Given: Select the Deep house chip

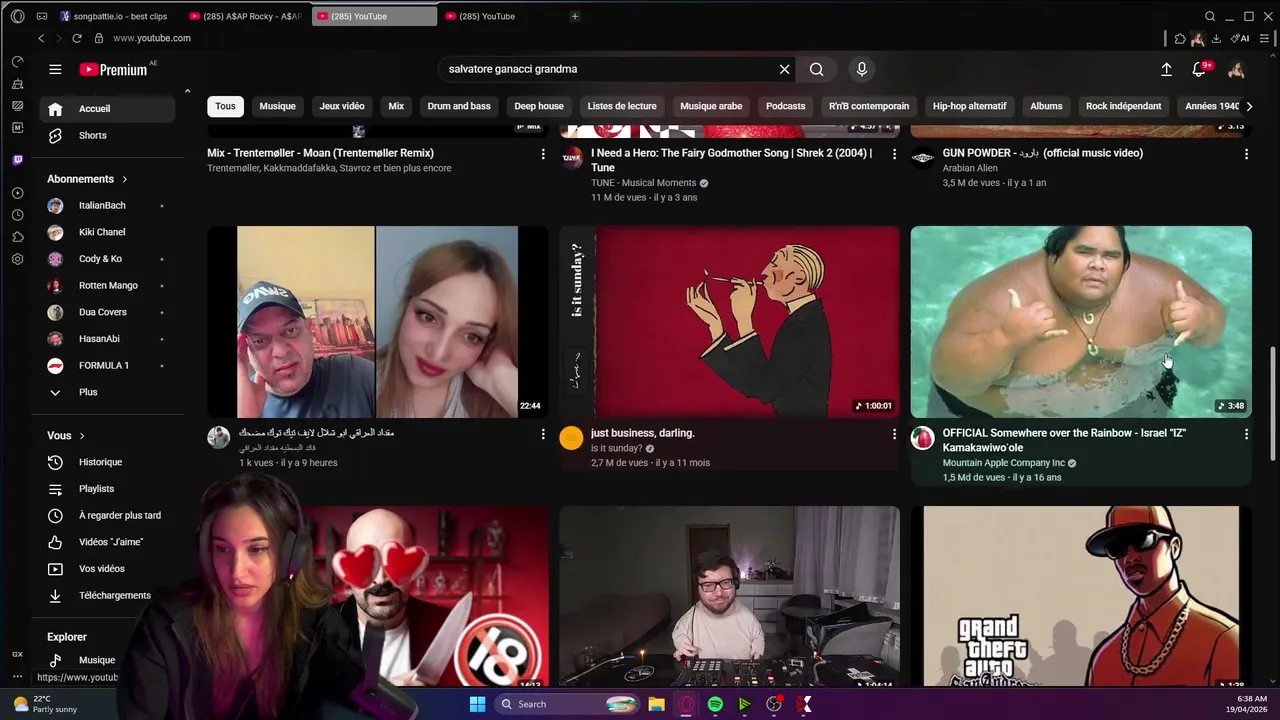Looking at the screenshot, I should pyautogui.click(x=539, y=106).
